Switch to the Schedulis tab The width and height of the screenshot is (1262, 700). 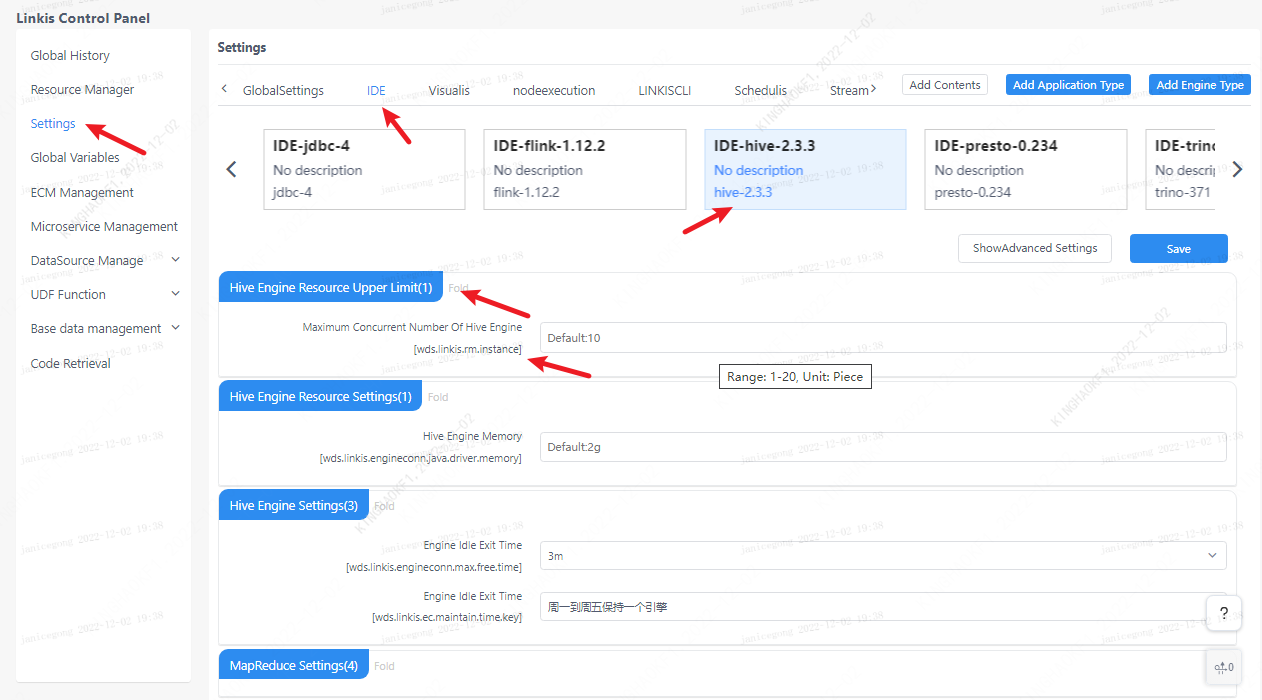[761, 90]
